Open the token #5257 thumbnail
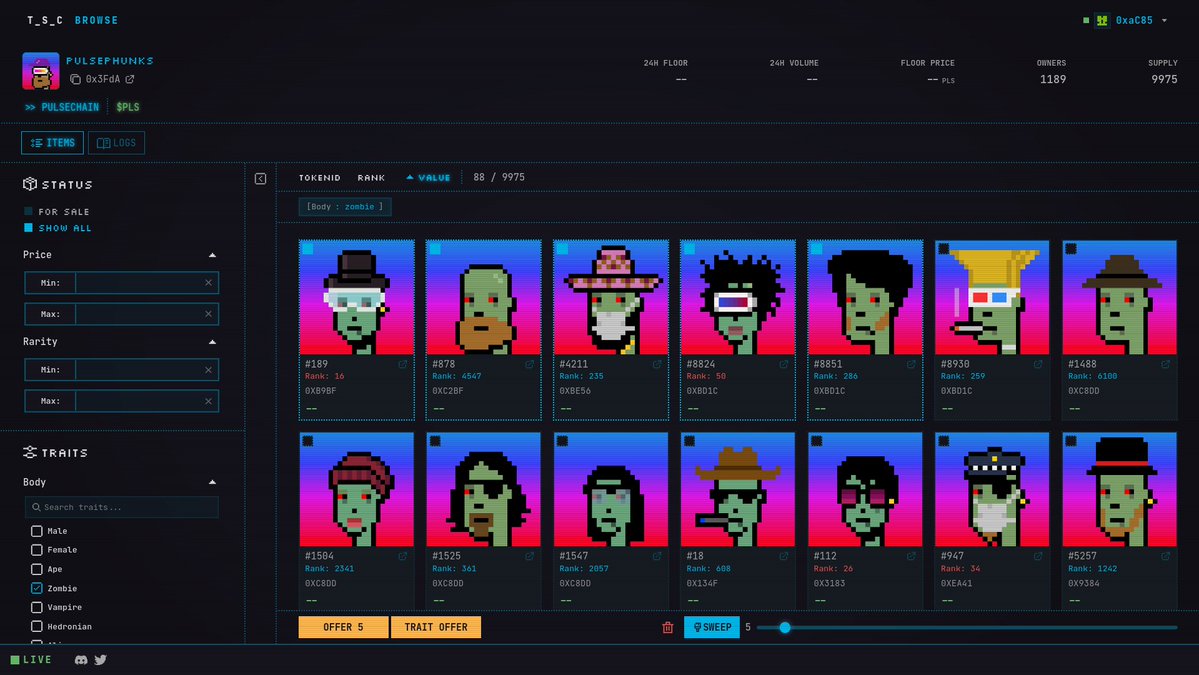 [1119, 489]
